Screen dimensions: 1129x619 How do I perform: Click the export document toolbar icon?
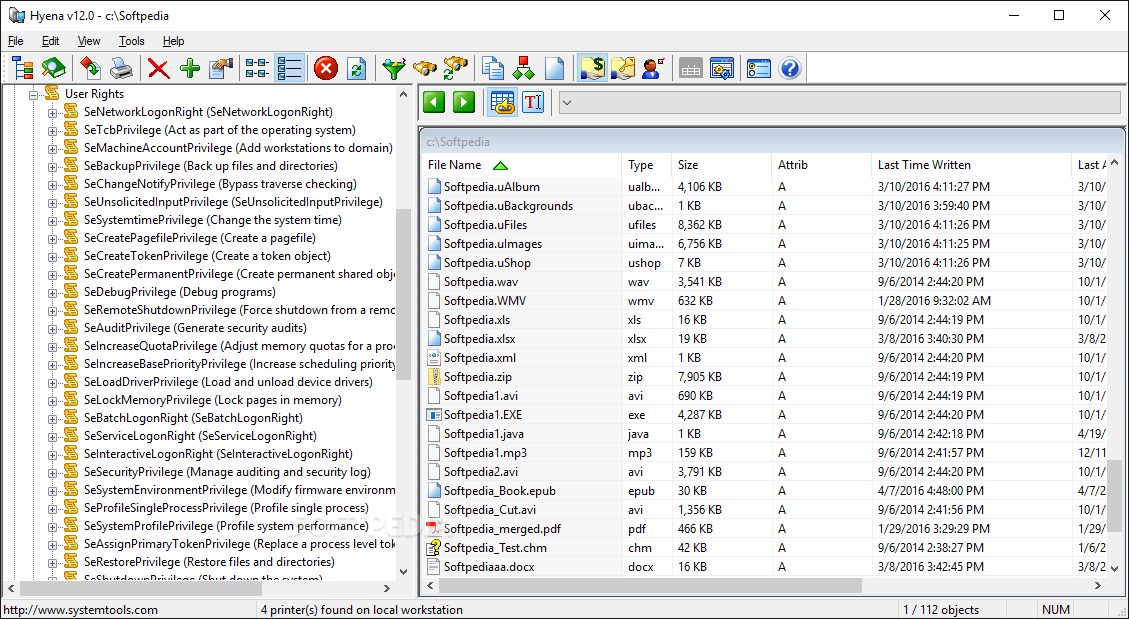(x=90, y=68)
